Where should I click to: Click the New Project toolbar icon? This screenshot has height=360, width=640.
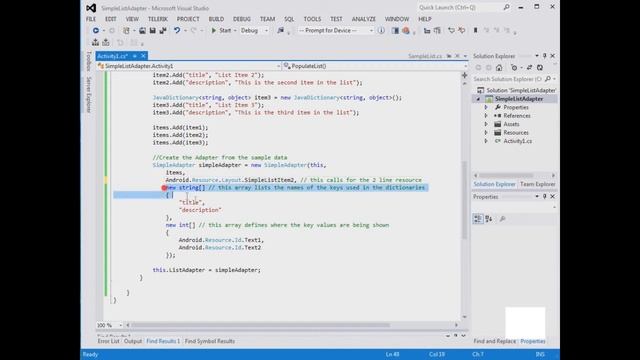tap(127, 31)
